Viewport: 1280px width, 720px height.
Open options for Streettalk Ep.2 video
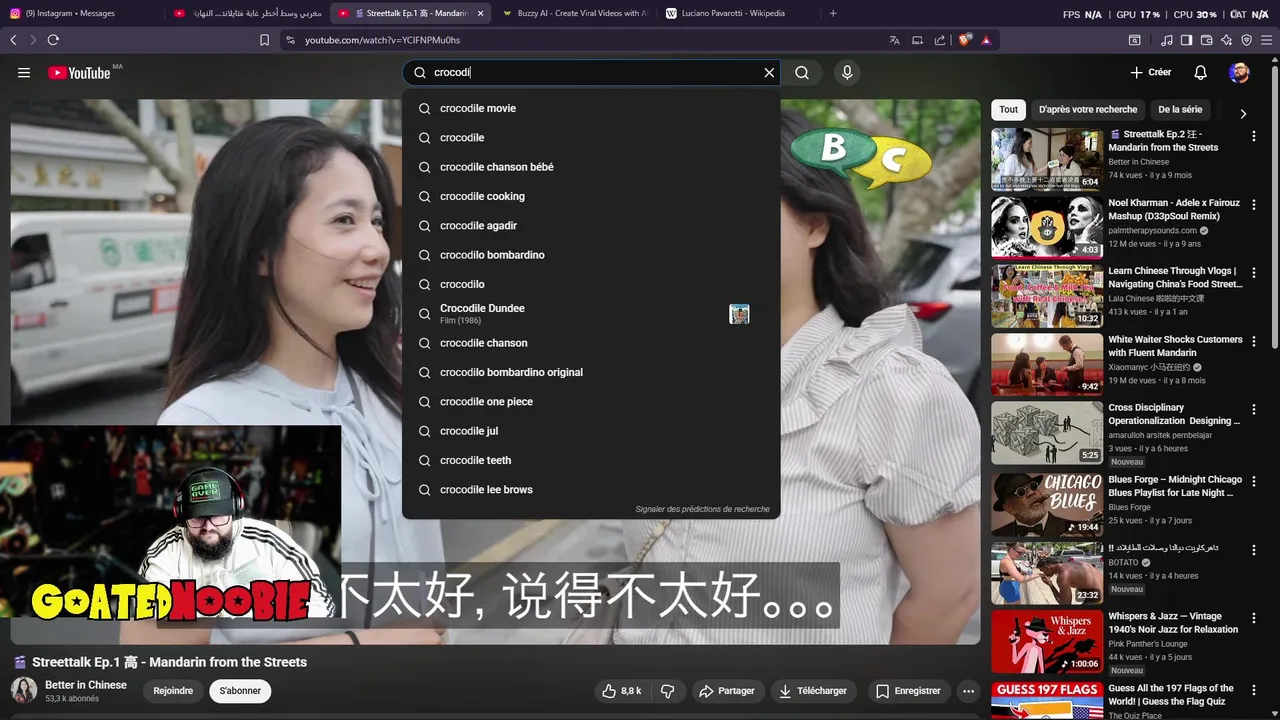point(1254,136)
